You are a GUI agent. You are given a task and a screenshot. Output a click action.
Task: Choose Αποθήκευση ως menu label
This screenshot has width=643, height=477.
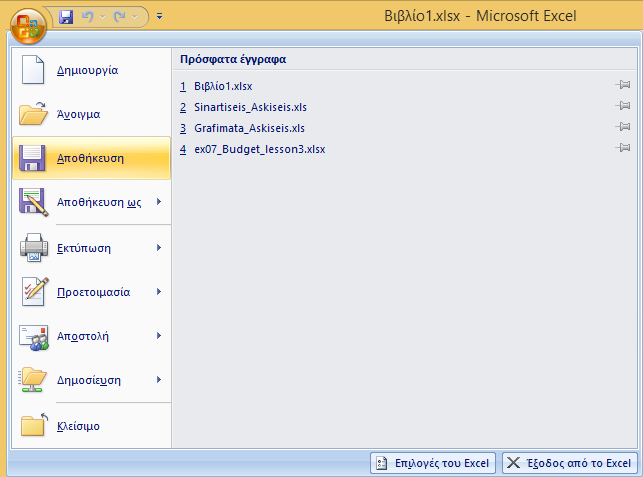click(99, 202)
